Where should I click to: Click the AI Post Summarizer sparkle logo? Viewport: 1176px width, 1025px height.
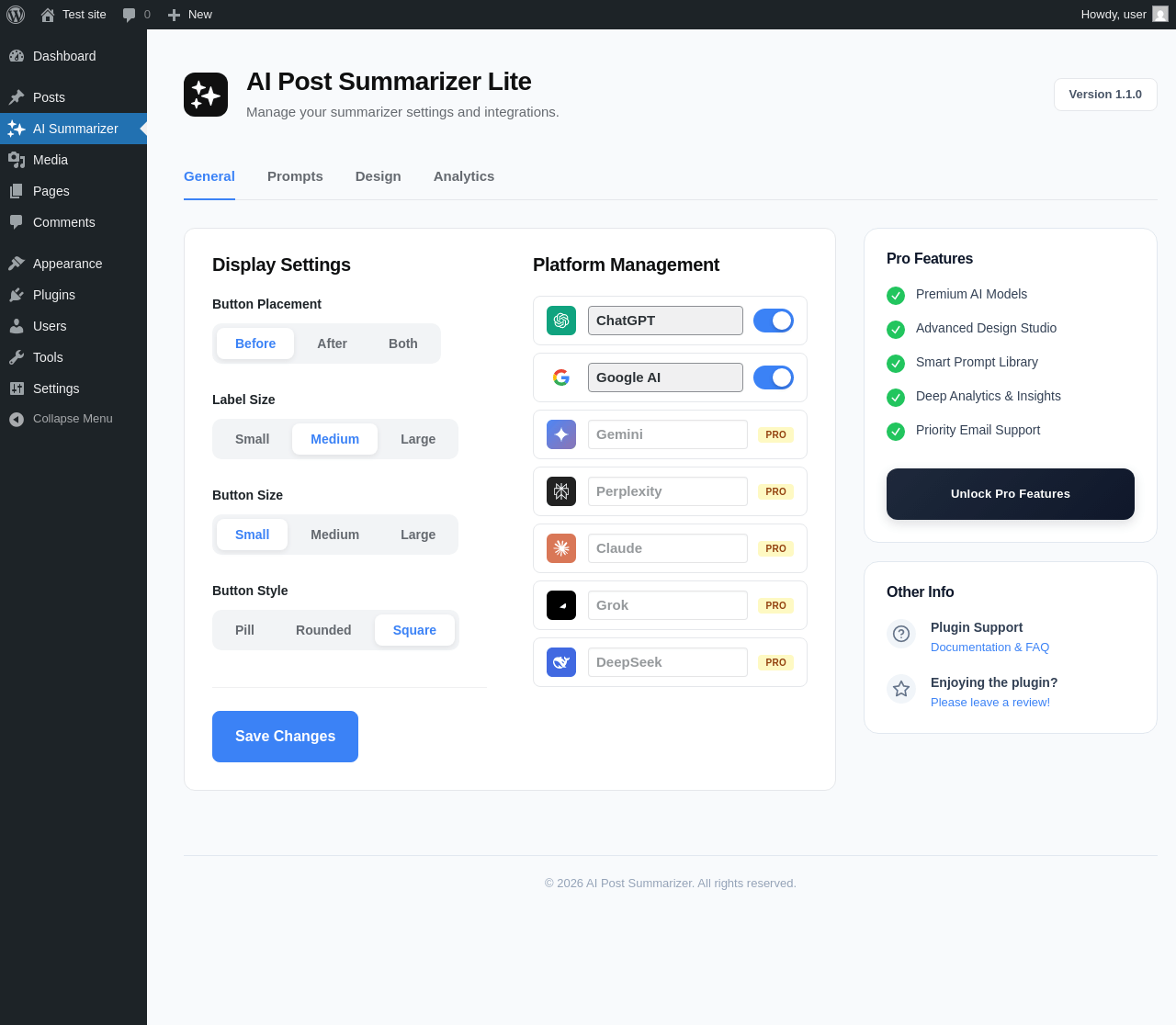tap(206, 95)
